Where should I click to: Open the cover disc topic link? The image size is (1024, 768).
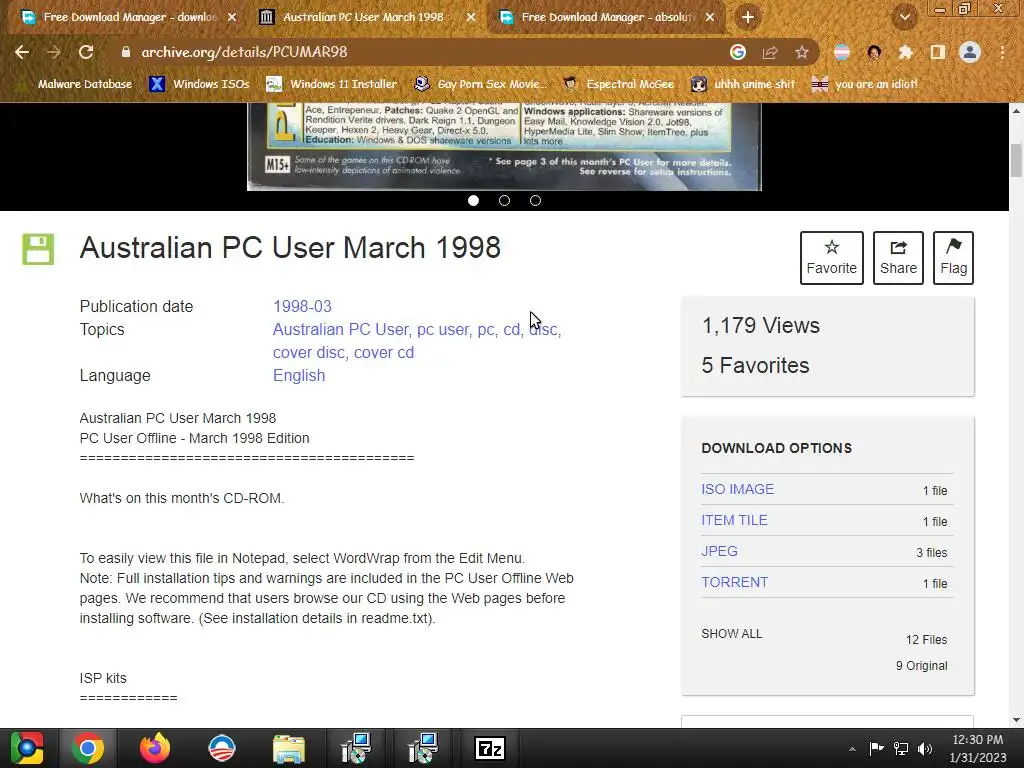(308, 353)
